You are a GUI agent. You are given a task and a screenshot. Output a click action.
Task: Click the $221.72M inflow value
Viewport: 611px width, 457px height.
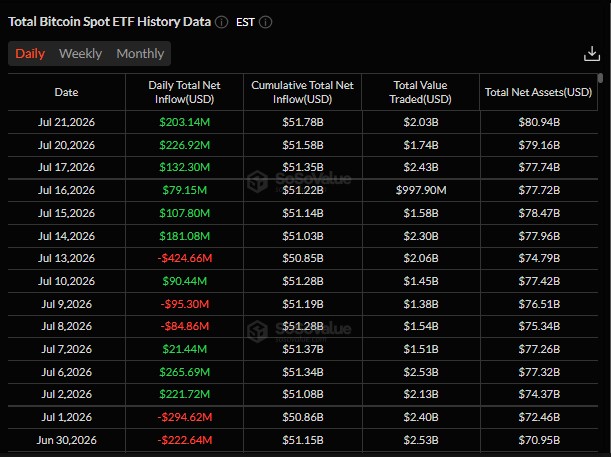point(184,394)
